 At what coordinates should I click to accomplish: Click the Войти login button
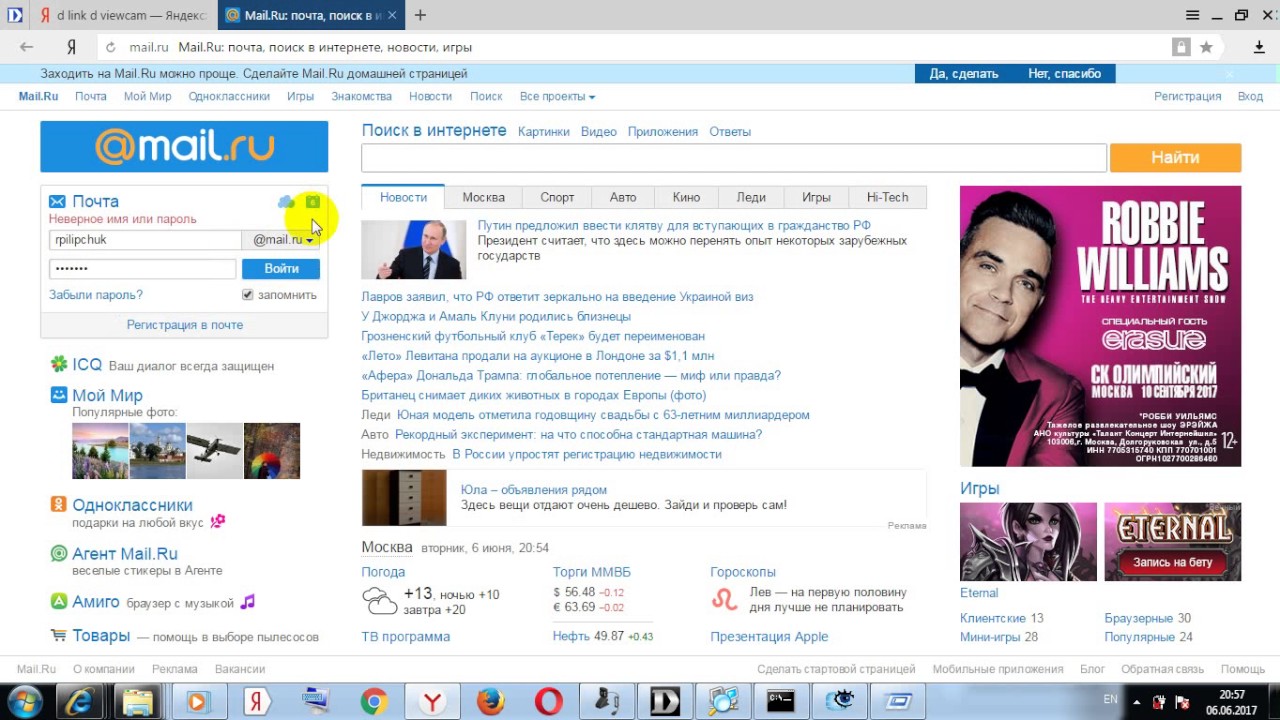281,268
